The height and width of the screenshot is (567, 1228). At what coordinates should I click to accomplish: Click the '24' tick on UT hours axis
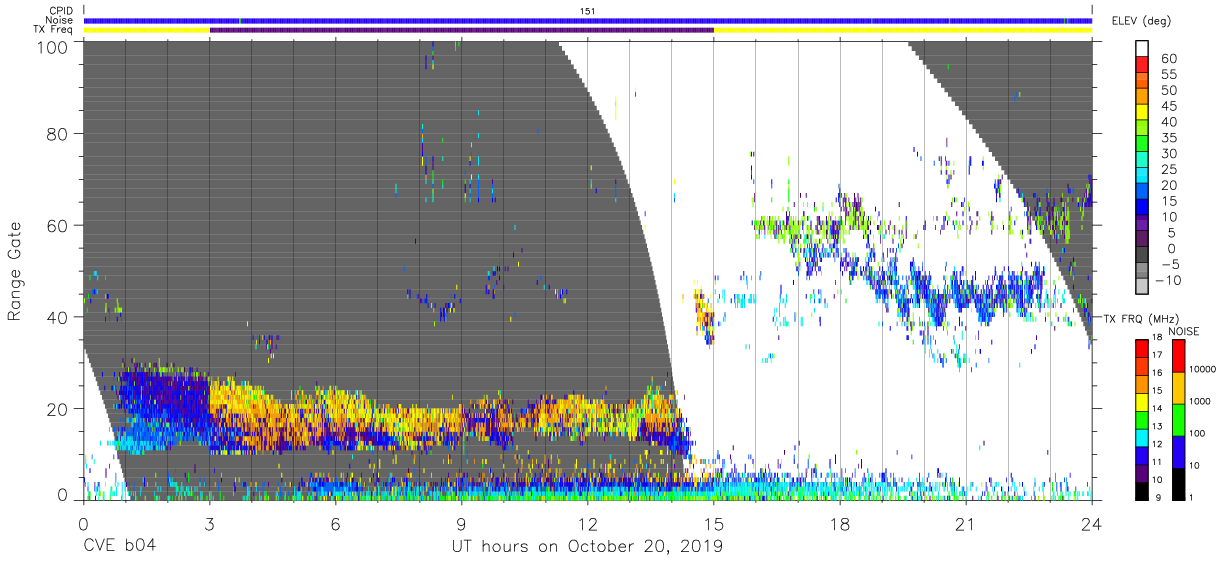point(1092,523)
